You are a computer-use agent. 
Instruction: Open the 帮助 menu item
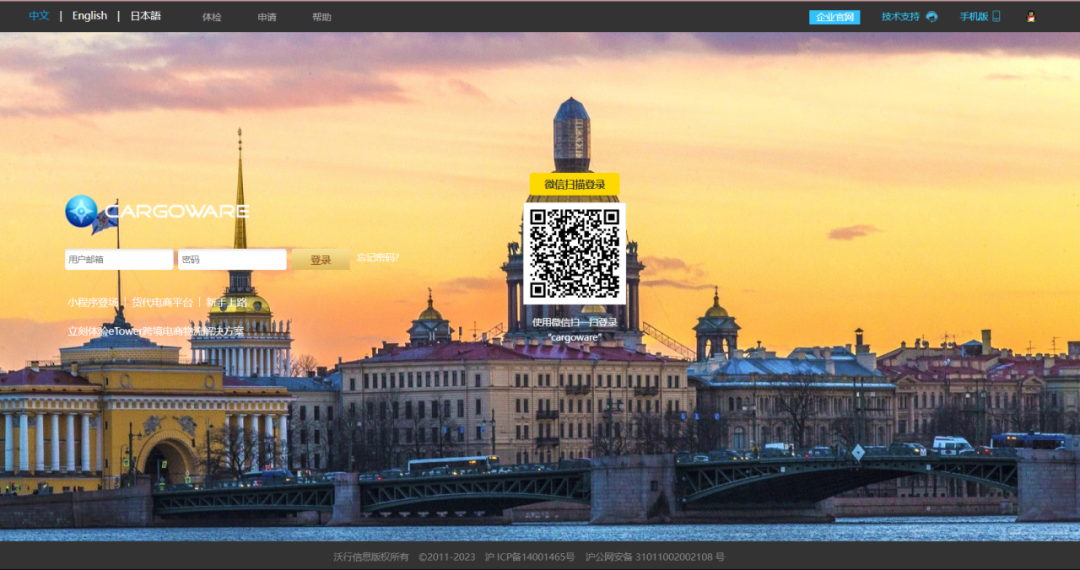coord(321,17)
